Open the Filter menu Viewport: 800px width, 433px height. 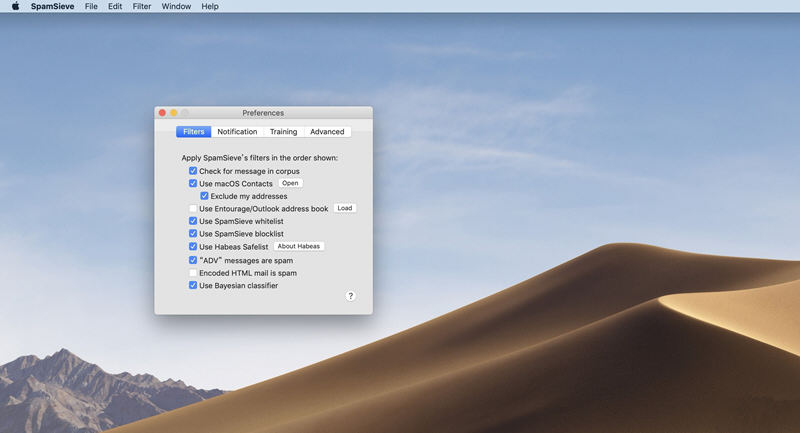point(142,6)
